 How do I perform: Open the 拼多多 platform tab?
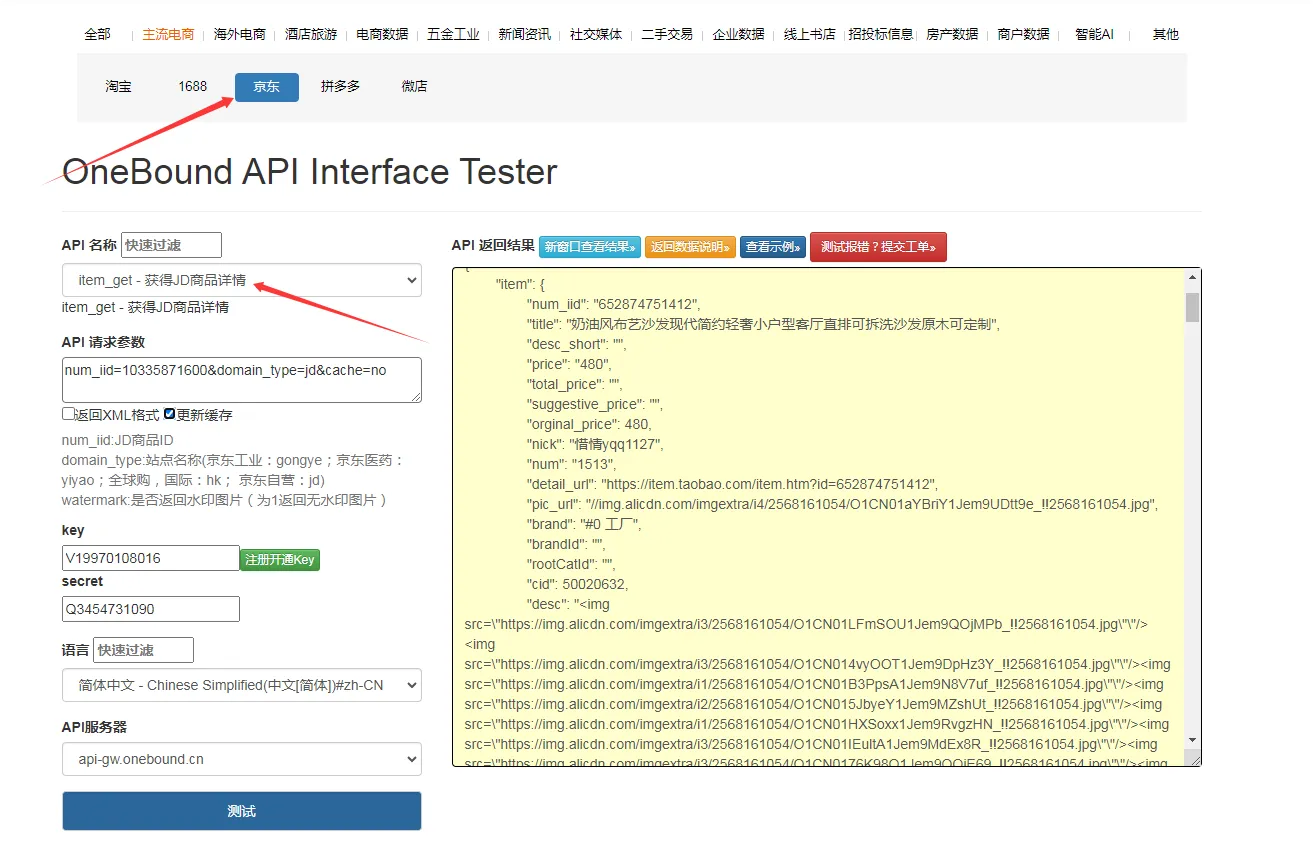(340, 87)
